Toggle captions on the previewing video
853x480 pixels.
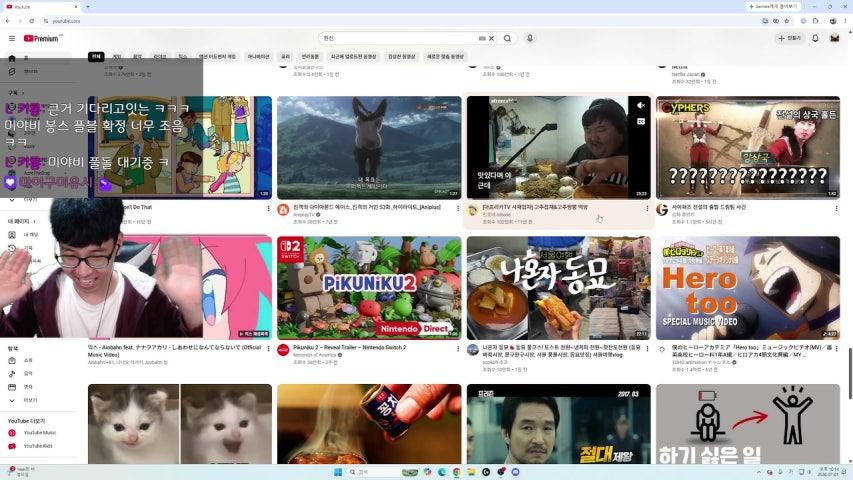tap(641, 121)
